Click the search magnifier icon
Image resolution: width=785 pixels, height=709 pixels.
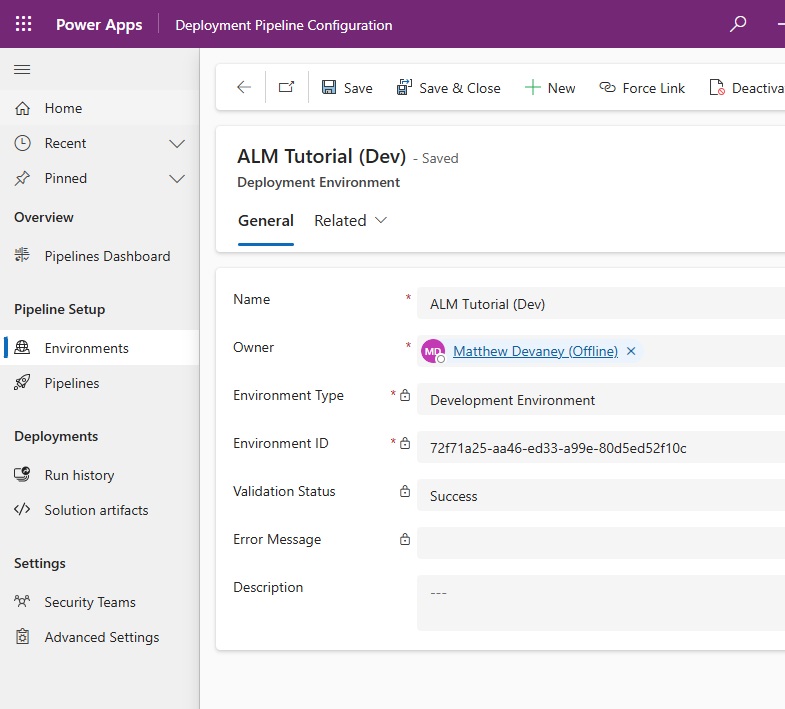pyautogui.click(x=738, y=24)
